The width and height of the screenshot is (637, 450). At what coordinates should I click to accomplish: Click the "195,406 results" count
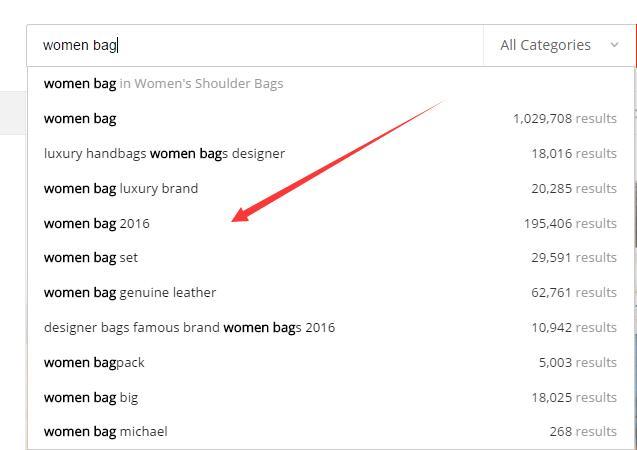[x=569, y=223]
